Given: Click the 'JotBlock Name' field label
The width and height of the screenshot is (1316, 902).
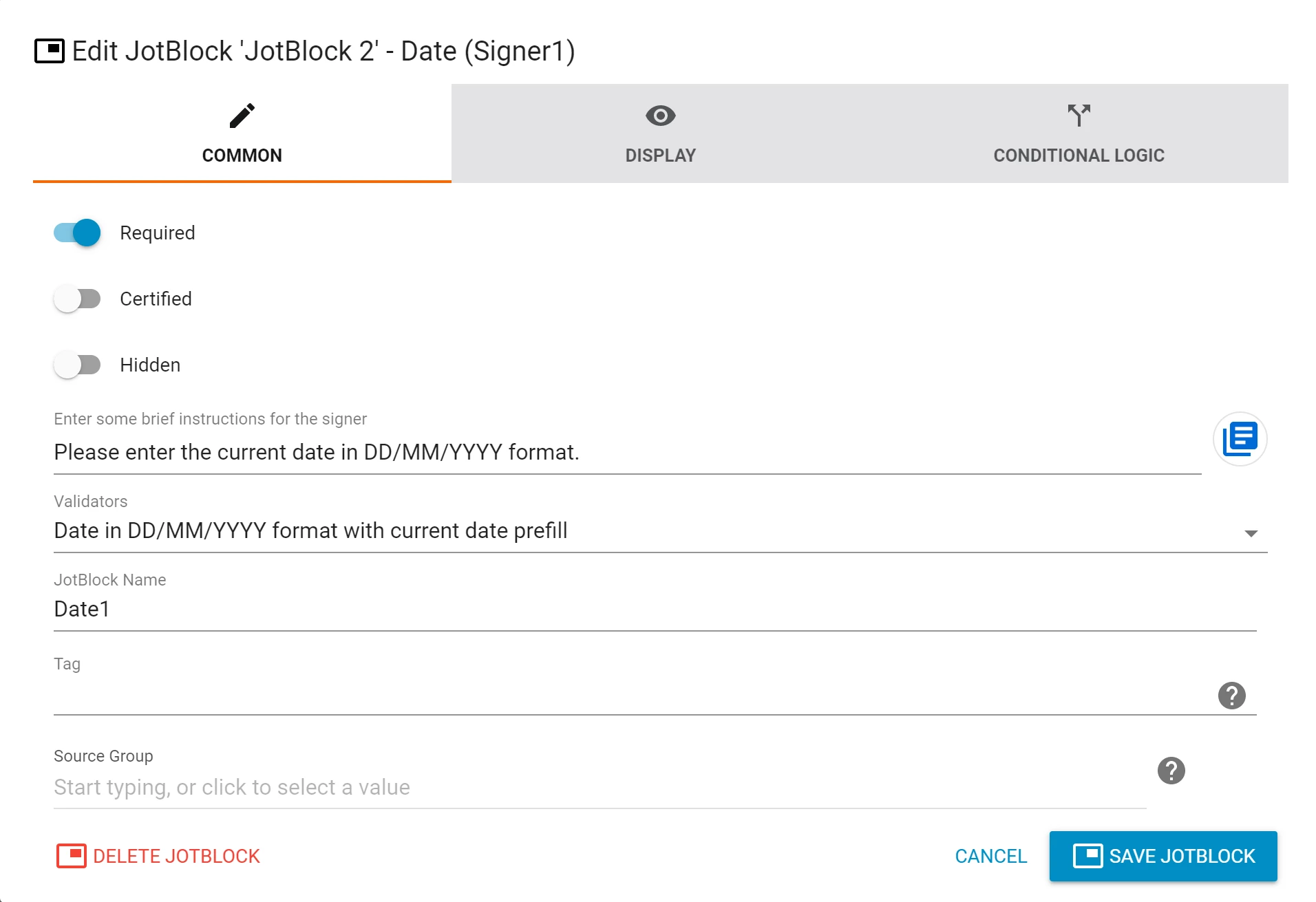Looking at the screenshot, I should coord(109,580).
